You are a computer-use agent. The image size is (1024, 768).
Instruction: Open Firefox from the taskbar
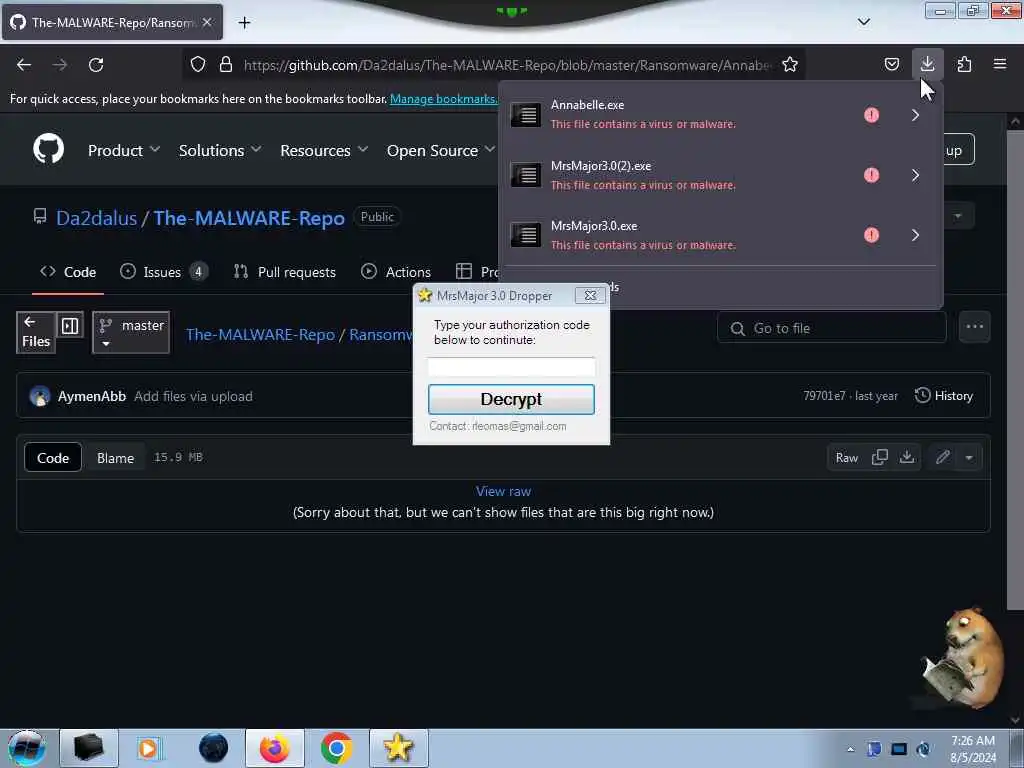(x=275, y=748)
